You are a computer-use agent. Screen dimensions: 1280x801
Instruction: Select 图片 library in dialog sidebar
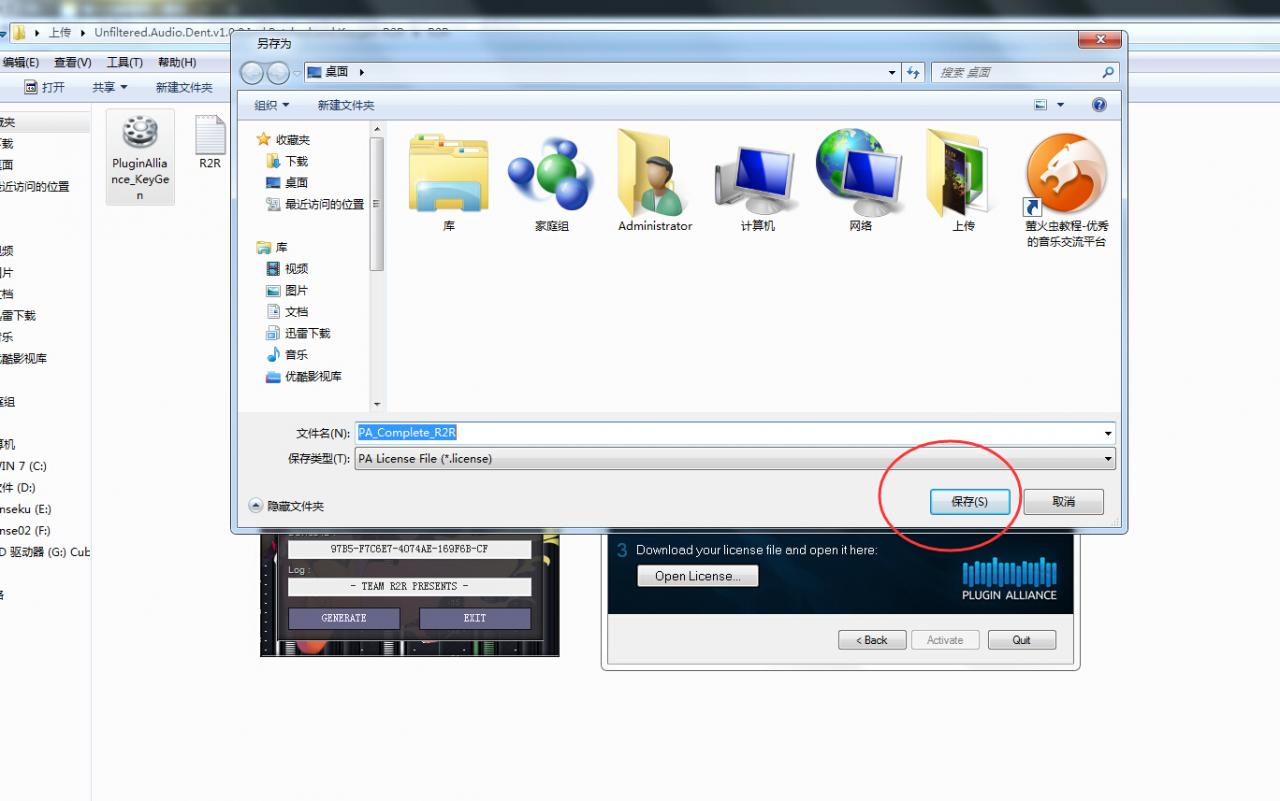pyautogui.click(x=287, y=290)
